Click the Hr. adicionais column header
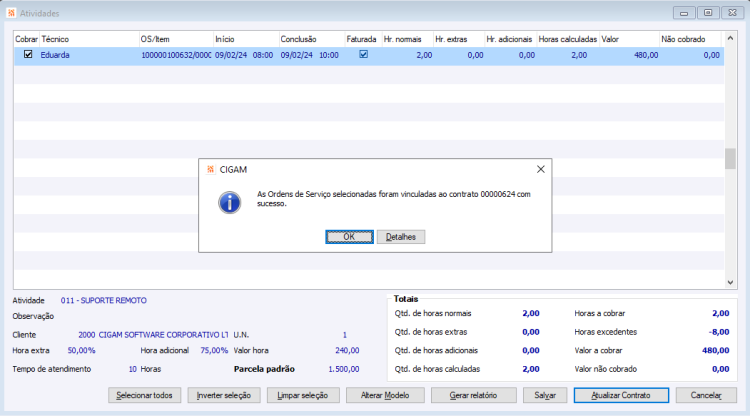This screenshot has height=416, width=750. pos(510,39)
